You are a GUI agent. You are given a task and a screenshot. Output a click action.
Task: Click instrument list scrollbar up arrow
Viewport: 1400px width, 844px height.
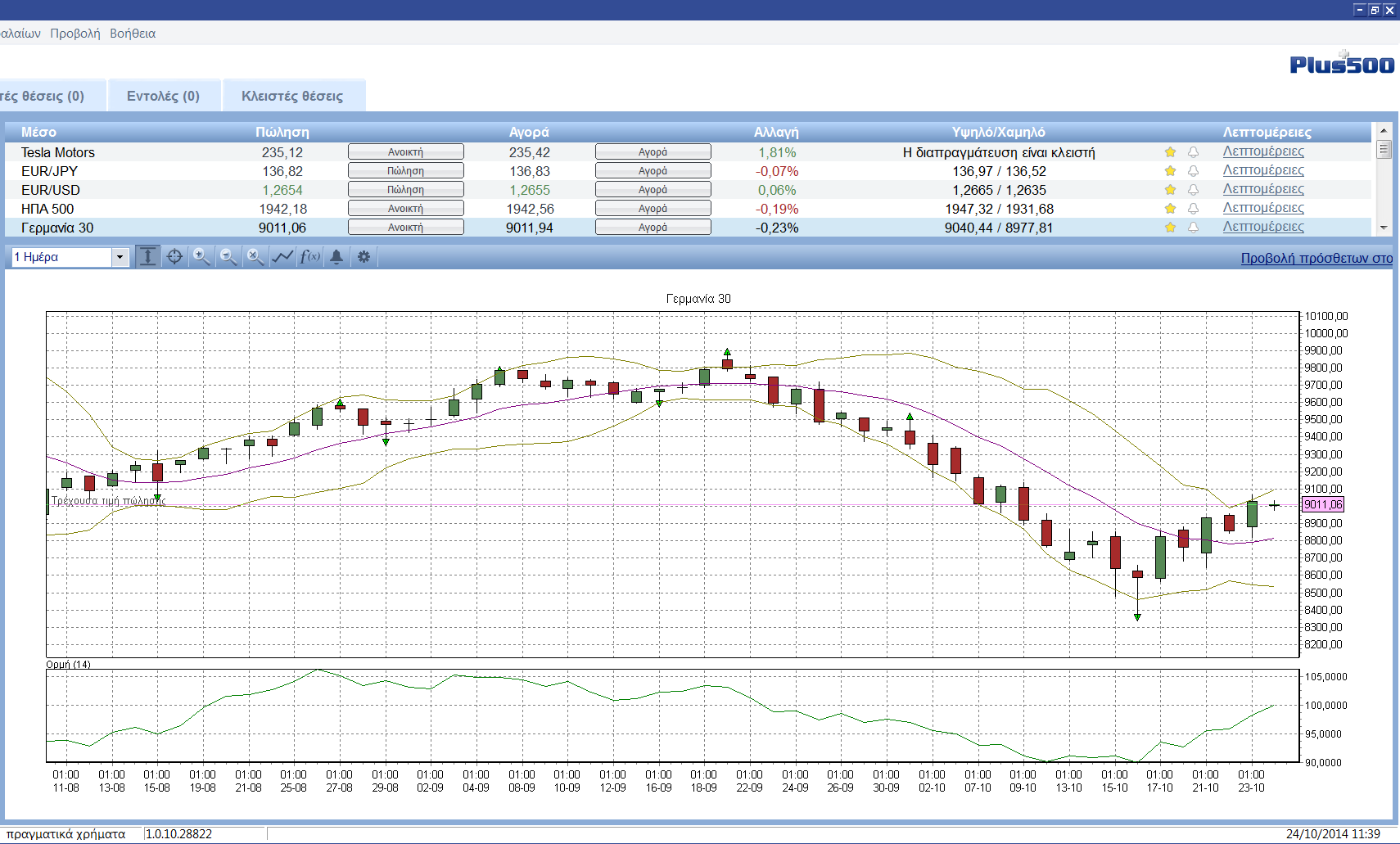coord(1384,131)
